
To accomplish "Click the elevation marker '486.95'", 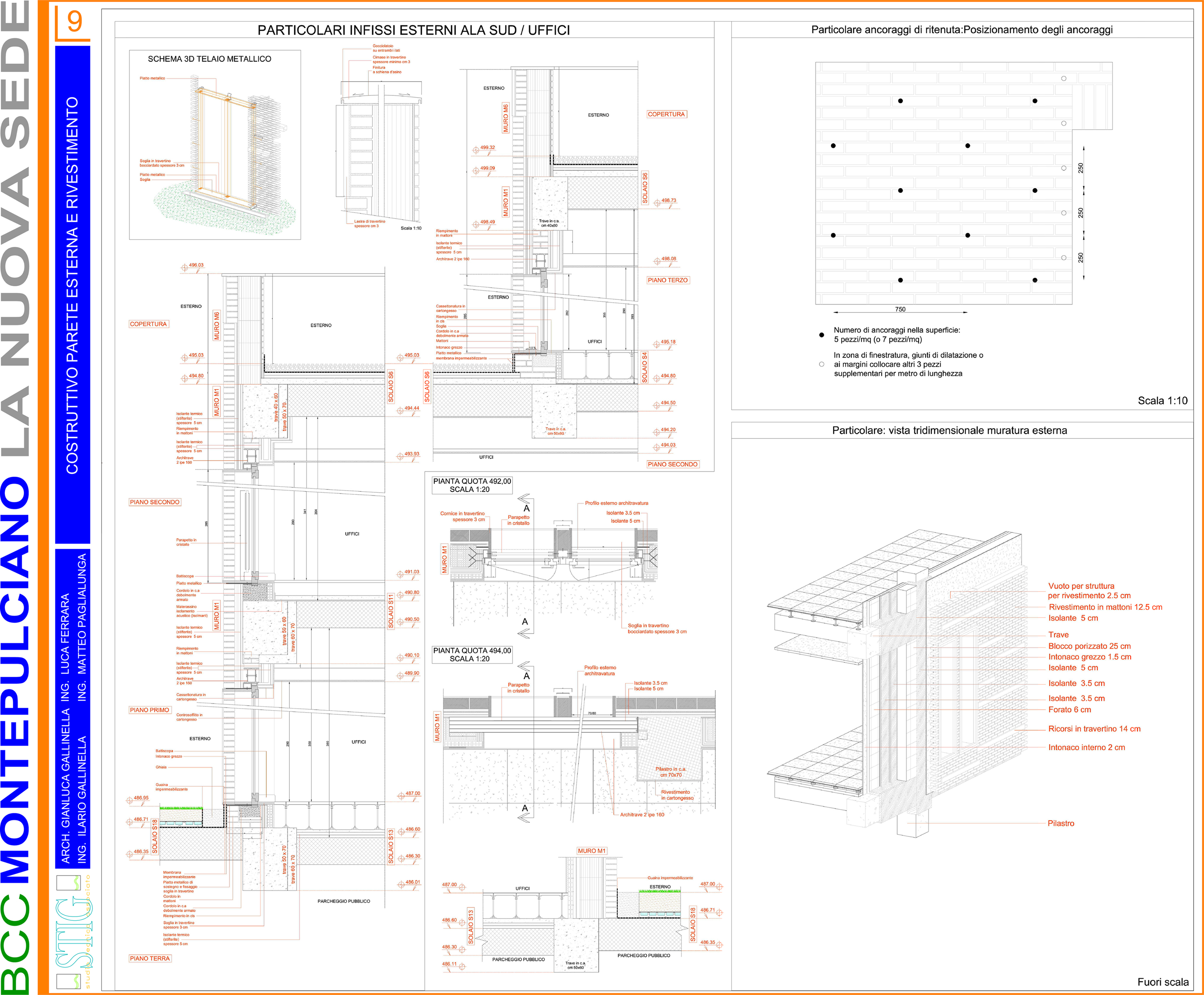I will [x=141, y=798].
